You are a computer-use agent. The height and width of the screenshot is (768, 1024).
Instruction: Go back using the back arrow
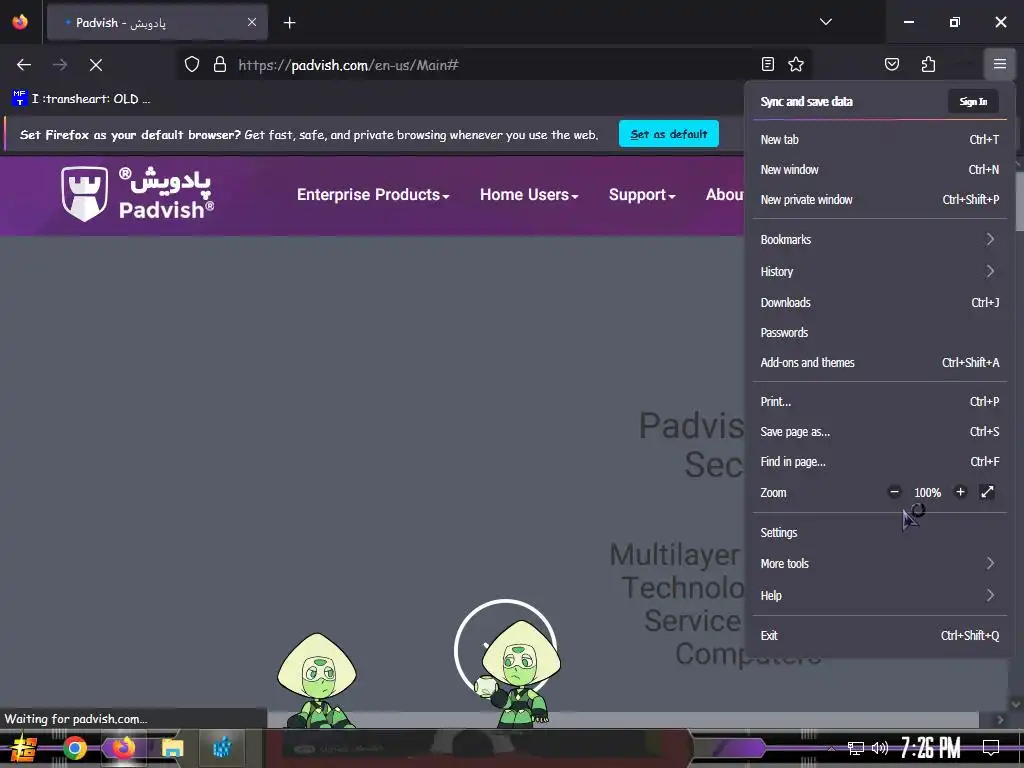click(24, 65)
